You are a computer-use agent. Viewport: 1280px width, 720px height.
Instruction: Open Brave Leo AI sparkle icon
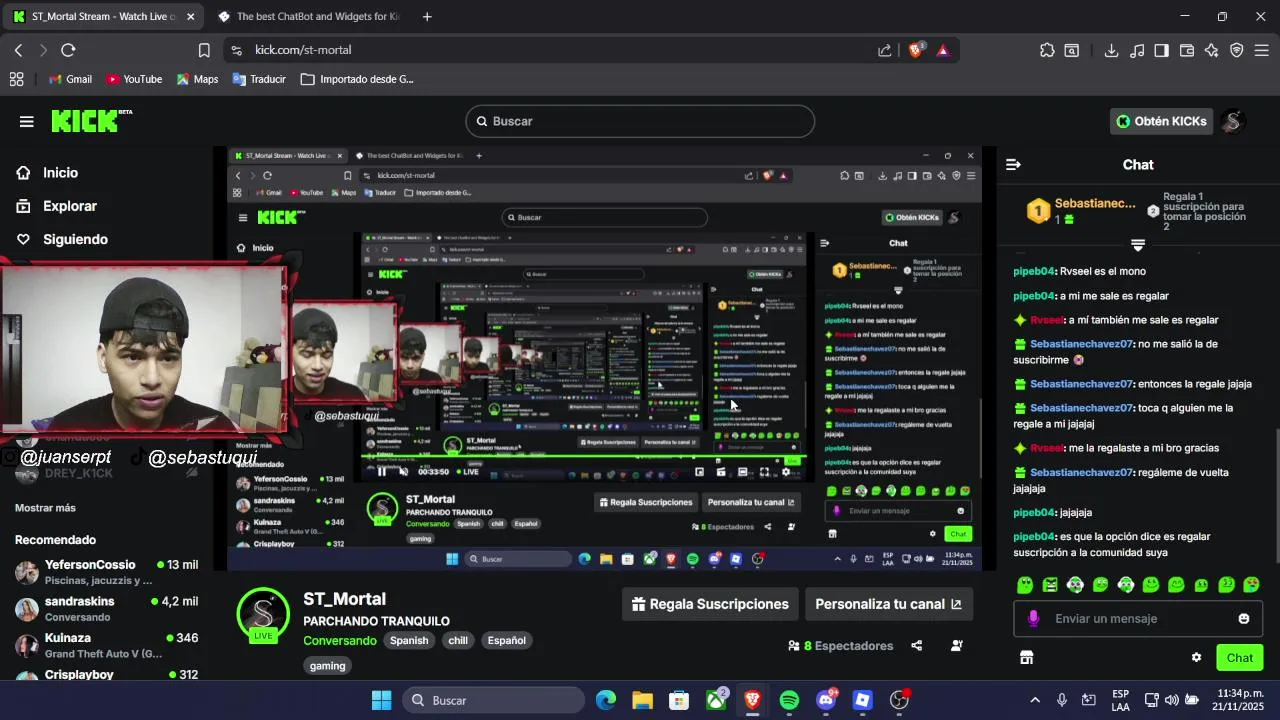(1212, 50)
